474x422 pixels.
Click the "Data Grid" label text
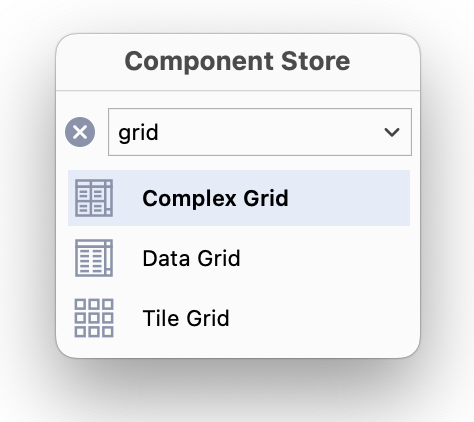click(191, 258)
